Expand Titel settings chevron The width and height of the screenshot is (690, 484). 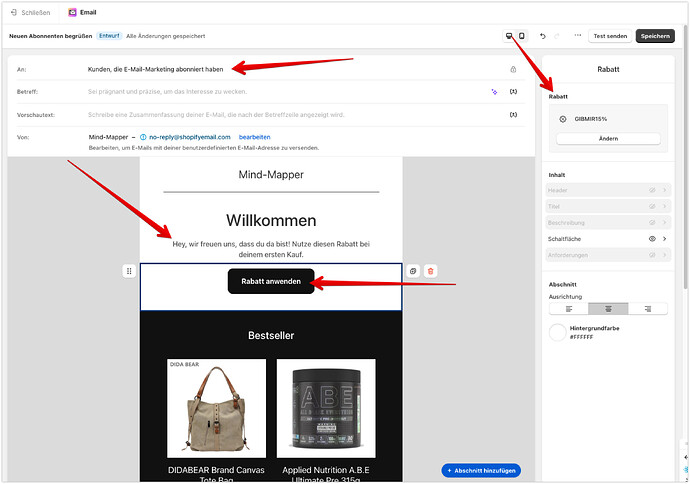[664, 206]
